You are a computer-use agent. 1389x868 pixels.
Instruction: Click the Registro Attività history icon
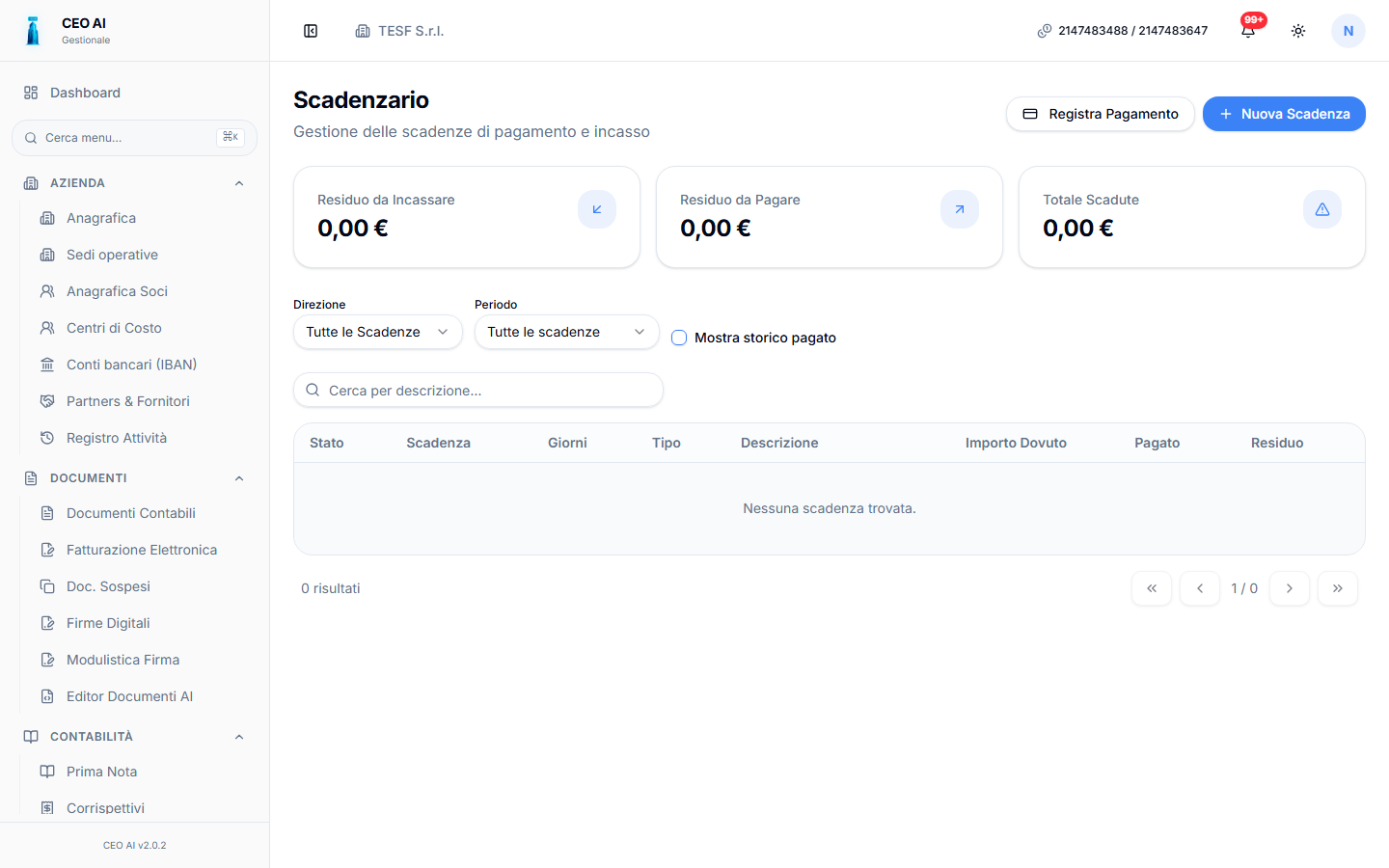(47, 438)
